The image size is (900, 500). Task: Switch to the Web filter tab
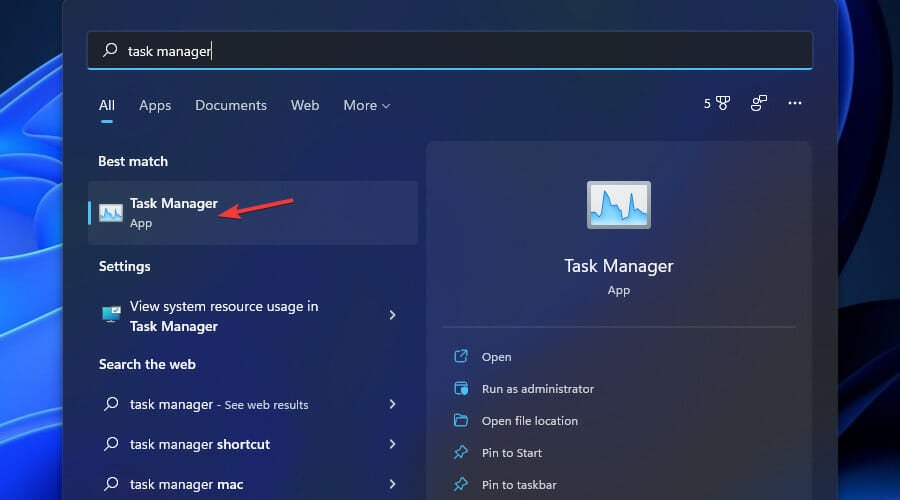[305, 106]
